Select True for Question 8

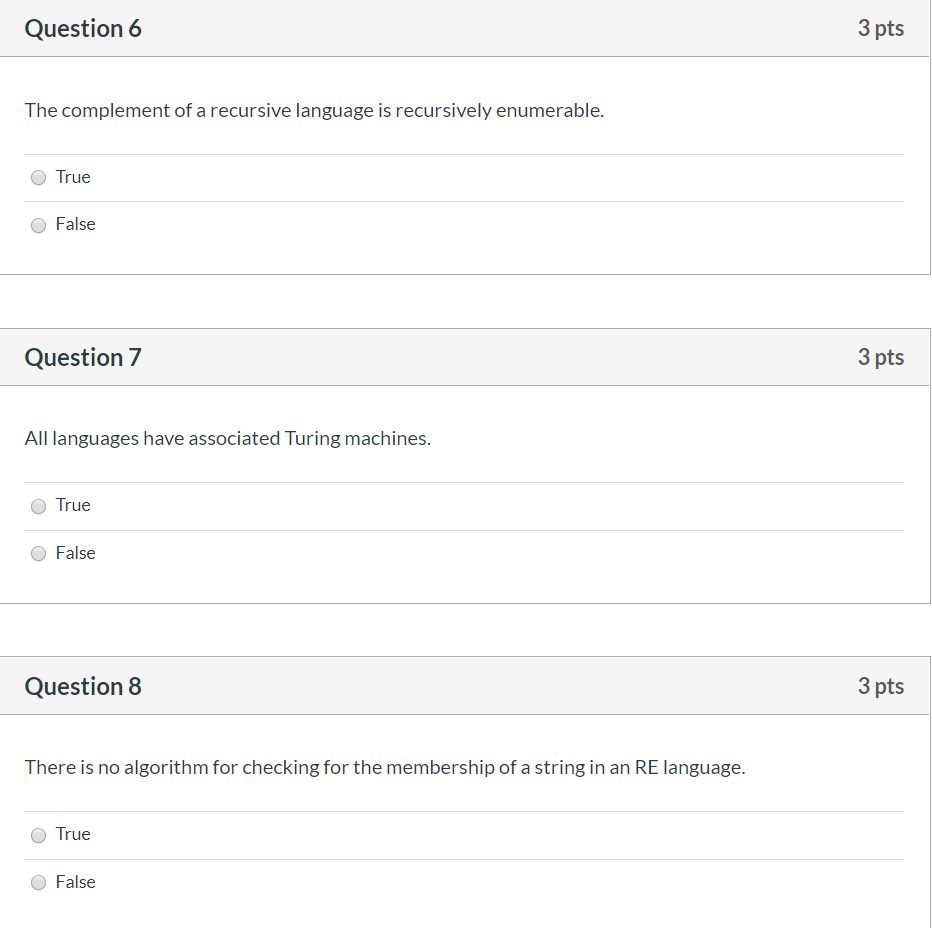pos(38,834)
